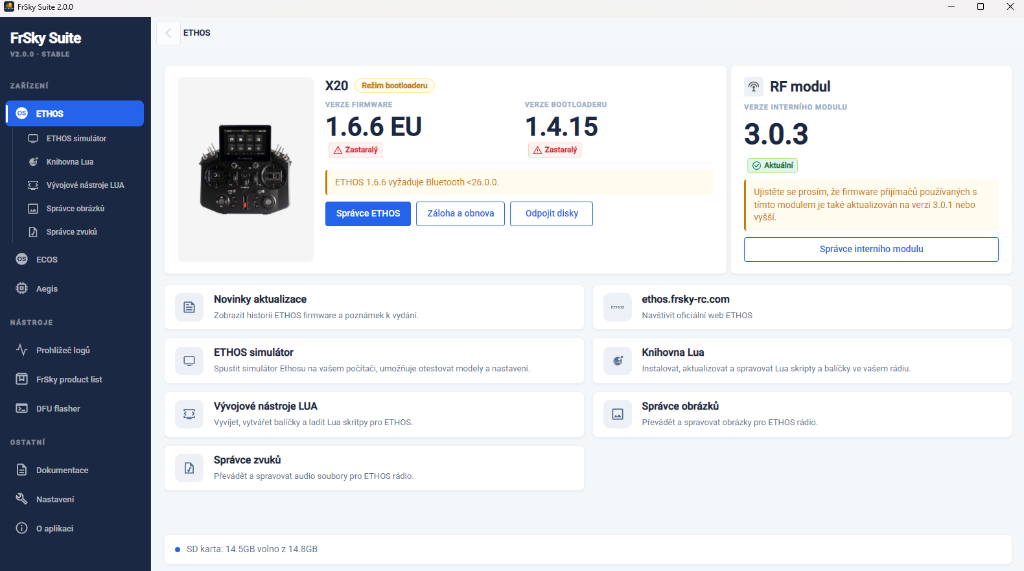Open Vývojové nástroje LUA card
The image size is (1024, 571).
tap(374, 414)
